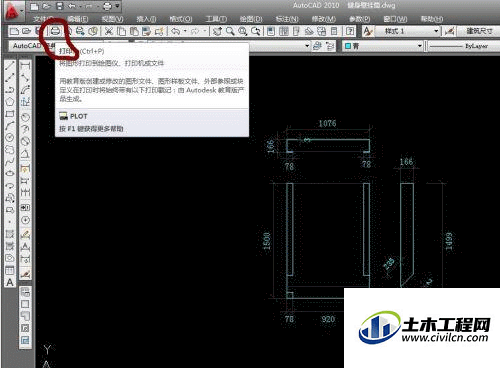Expand the cyan 青 color dropdown

pyautogui.click(x=420, y=46)
